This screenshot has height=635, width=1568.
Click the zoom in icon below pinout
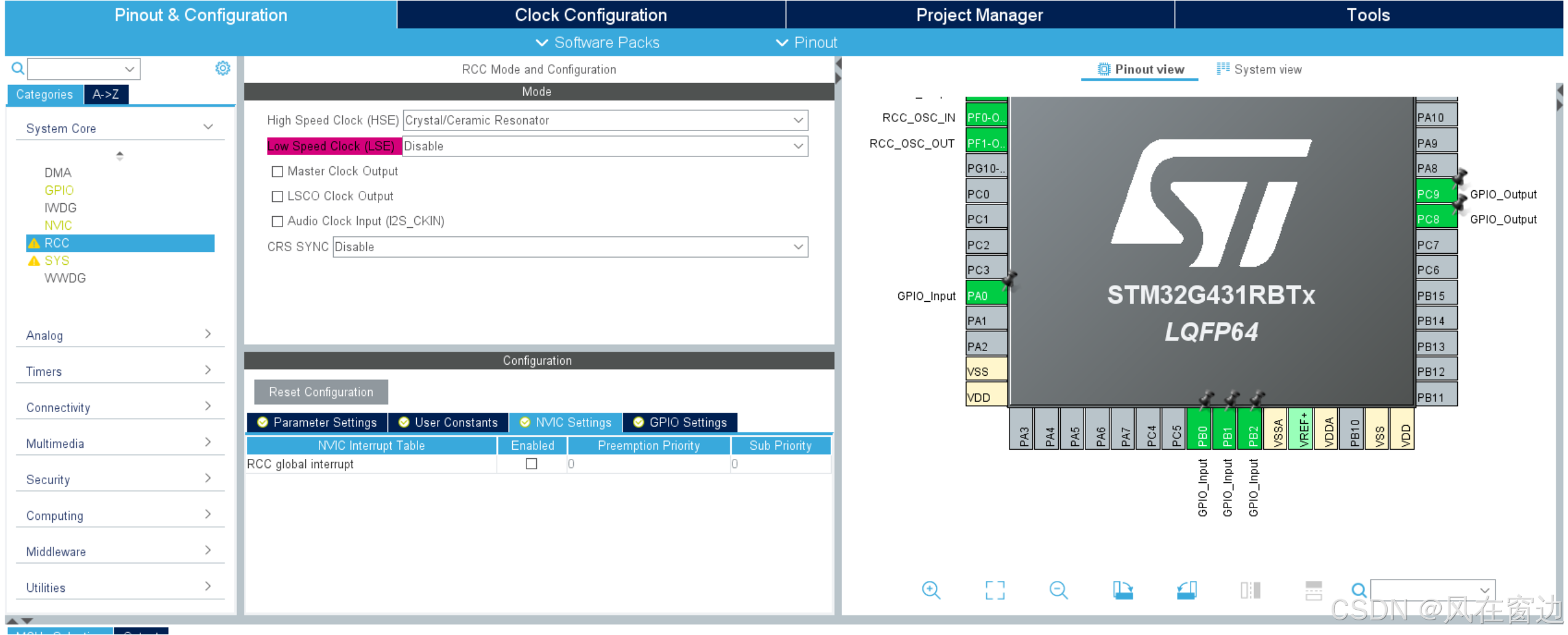(x=931, y=591)
